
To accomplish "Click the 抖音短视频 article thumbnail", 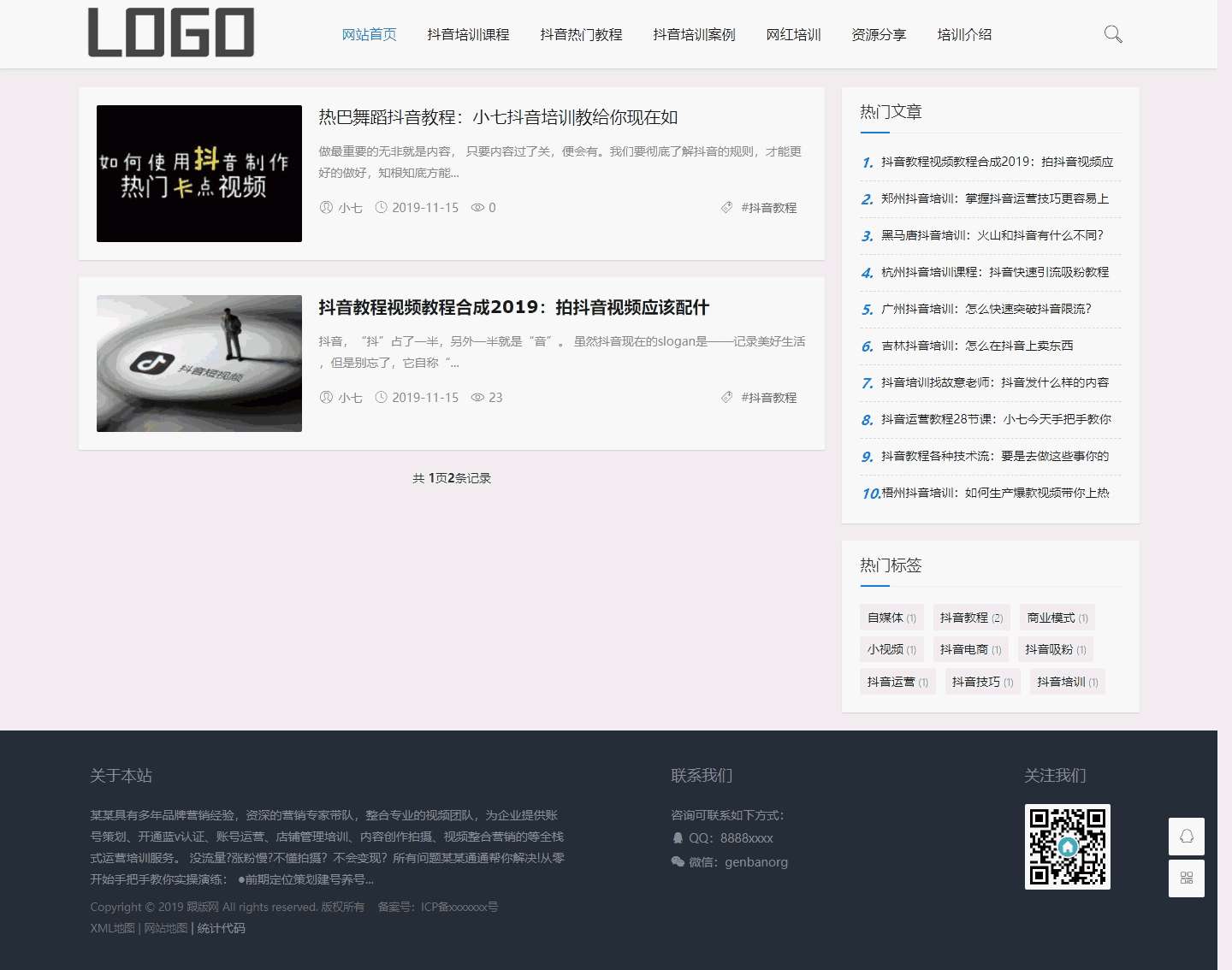I will click(x=199, y=364).
